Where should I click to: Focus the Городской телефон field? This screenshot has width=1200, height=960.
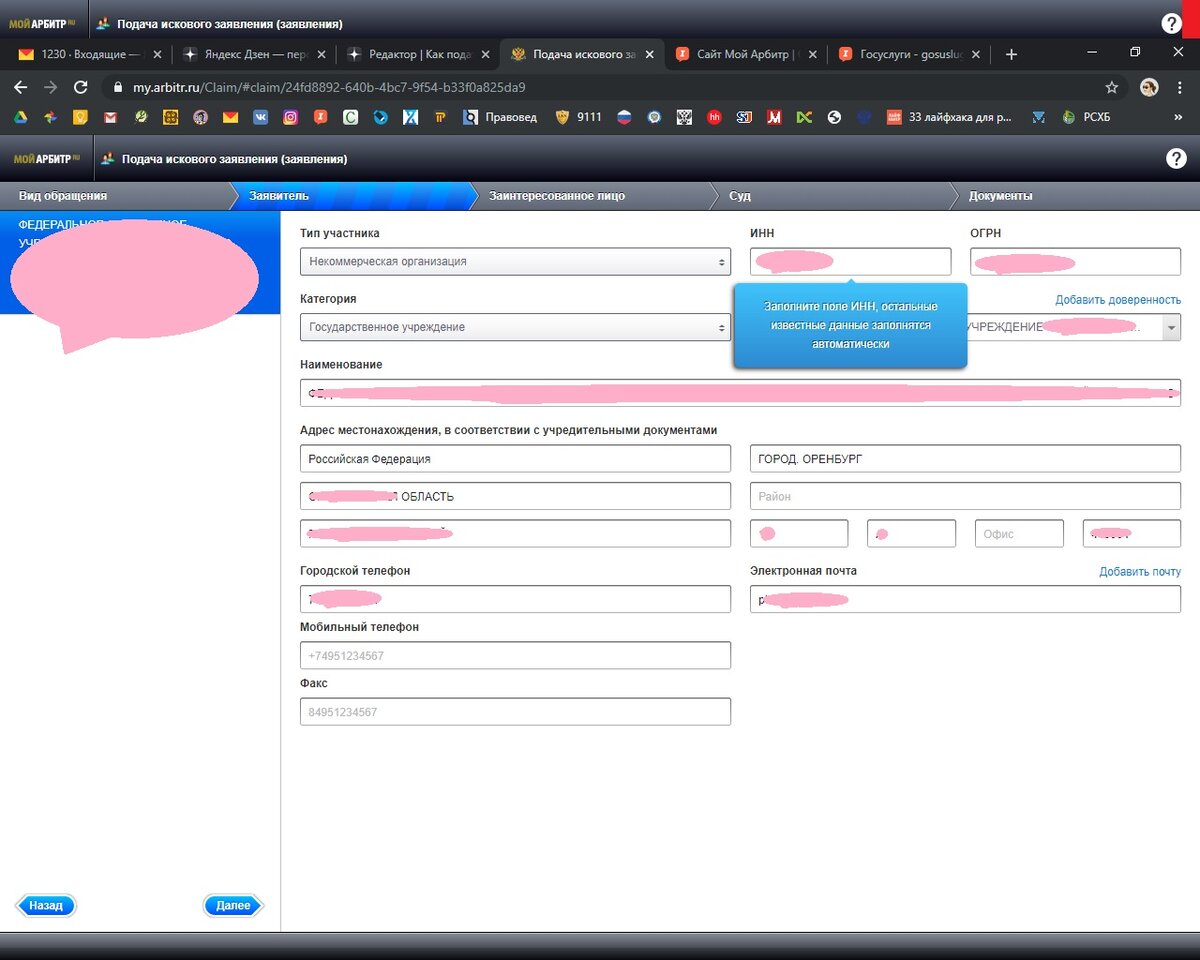pos(515,599)
